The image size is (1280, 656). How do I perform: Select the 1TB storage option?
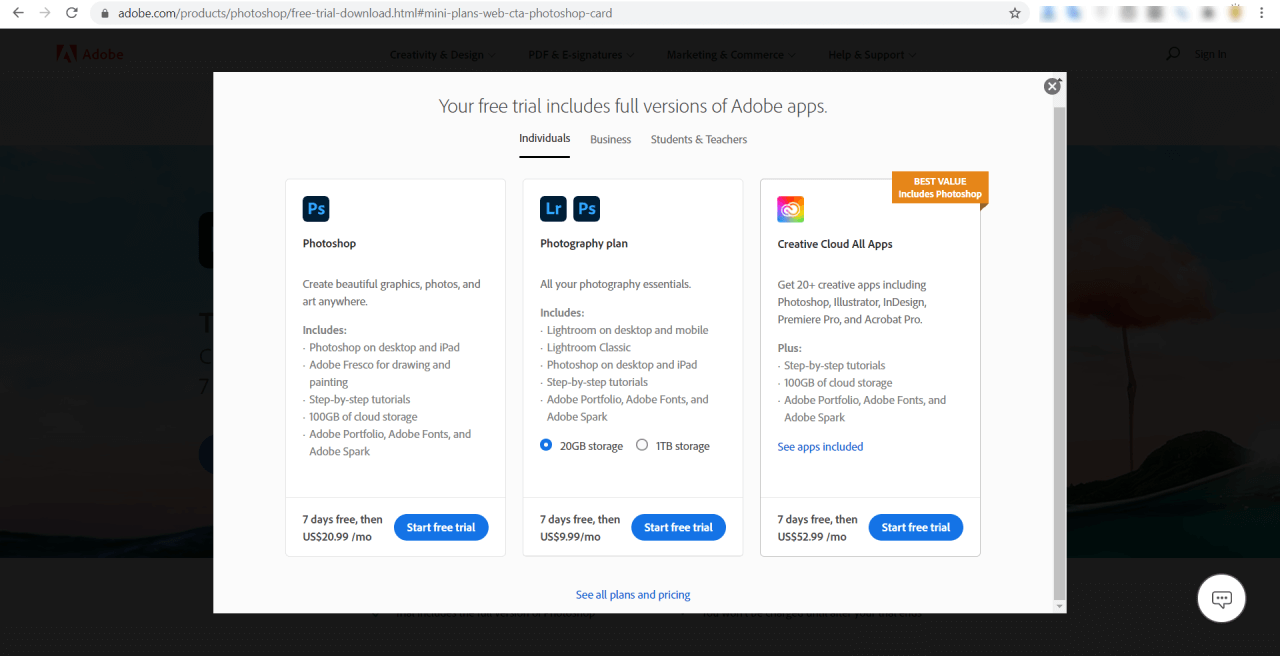coord(642,445)
